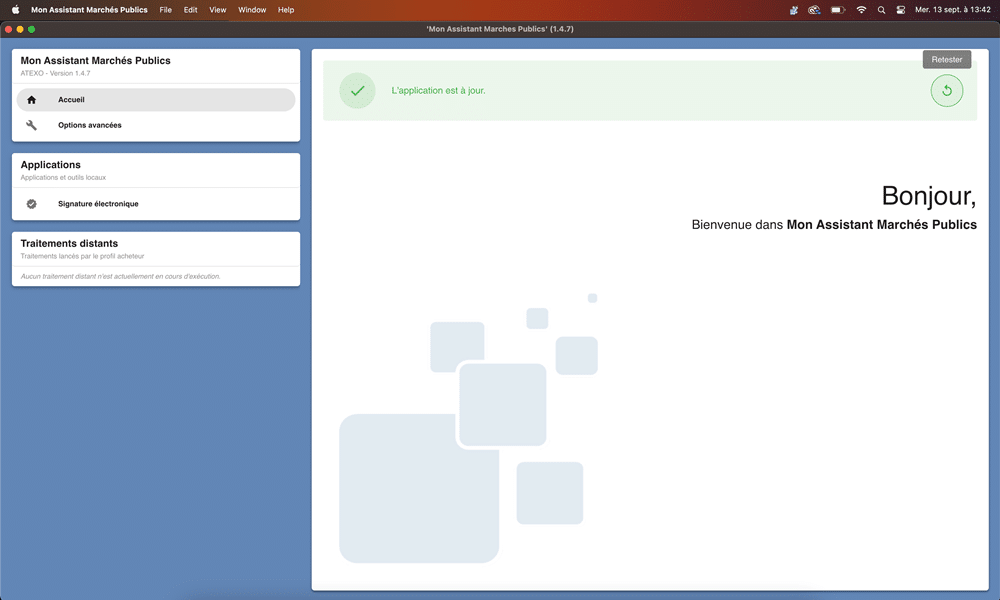Open the Edit menu
This screenshot has width=1000, height=600.
pyautogui.click(x=190, y=10)
